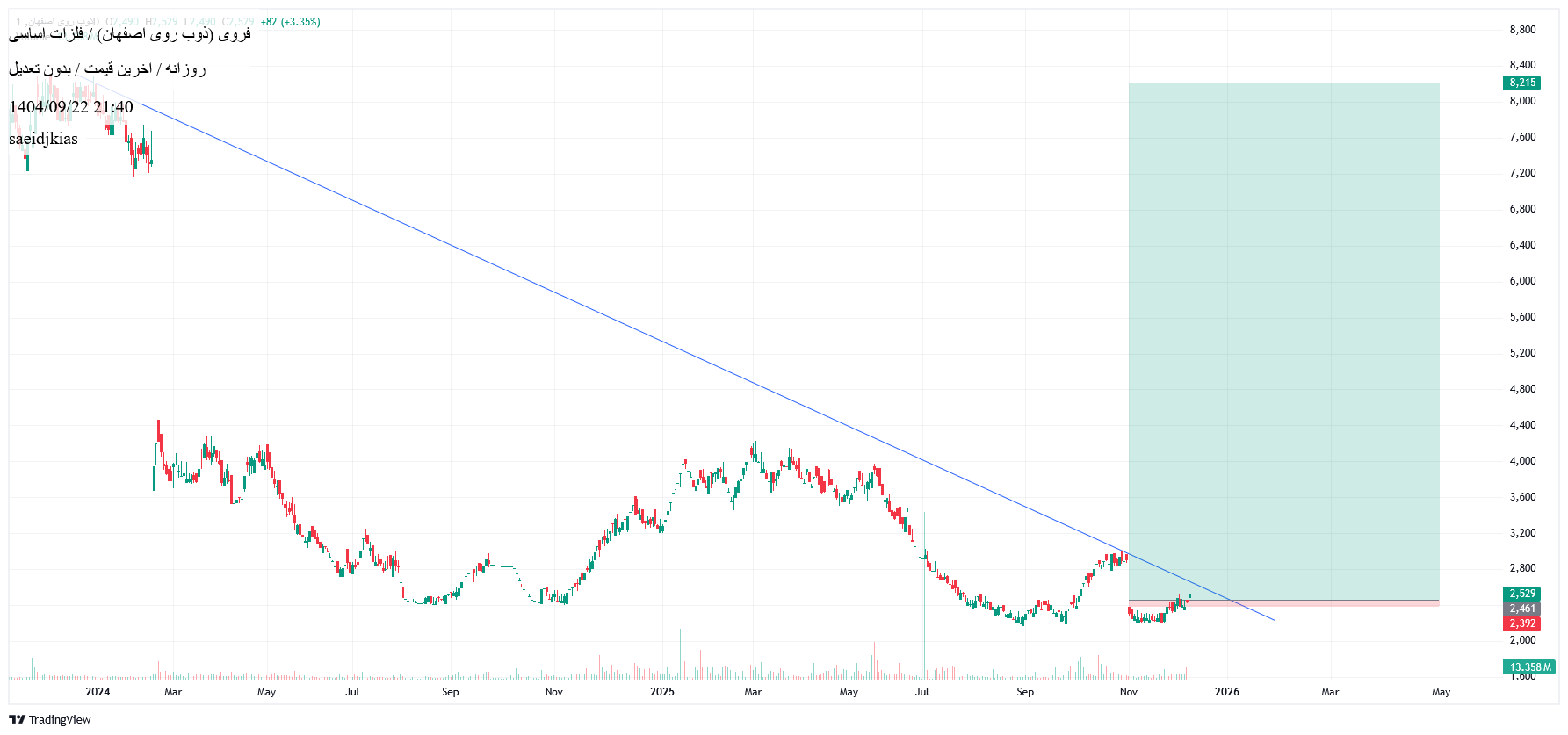
Task: Click the 4,000 price axis tick
Action: [1522, 461]
